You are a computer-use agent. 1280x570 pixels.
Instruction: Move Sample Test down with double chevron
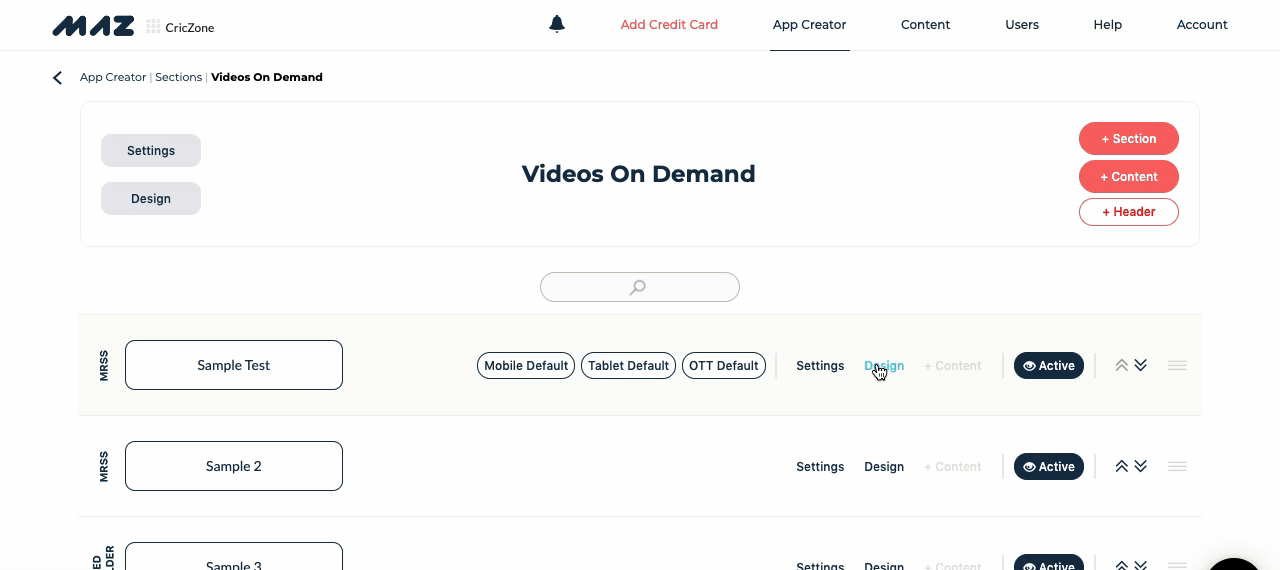tap(1141, 365)
